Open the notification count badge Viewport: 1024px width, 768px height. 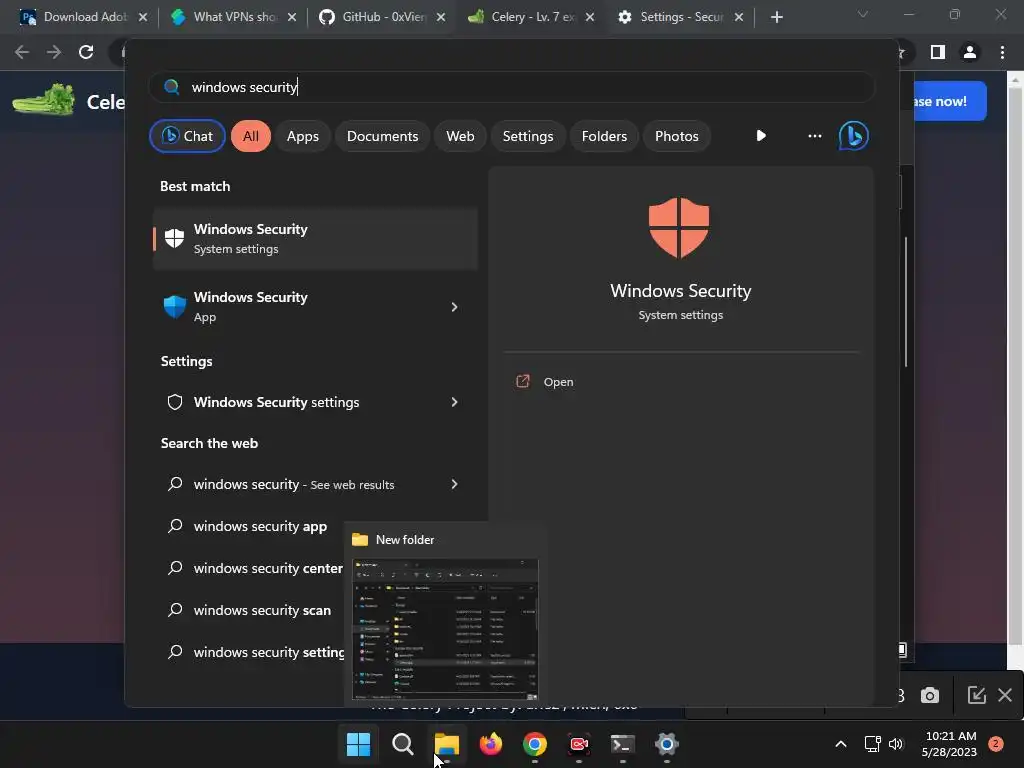[996, 744]
